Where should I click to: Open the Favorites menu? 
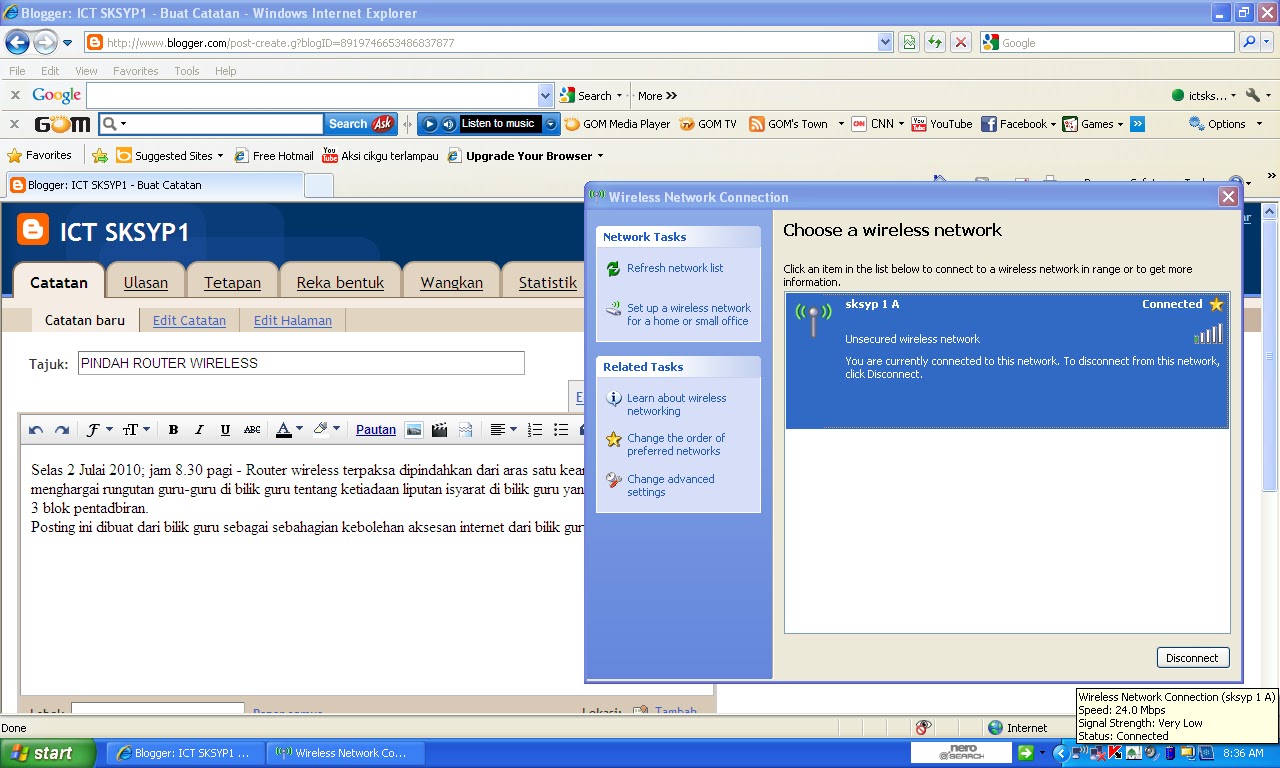click(135, 71)
